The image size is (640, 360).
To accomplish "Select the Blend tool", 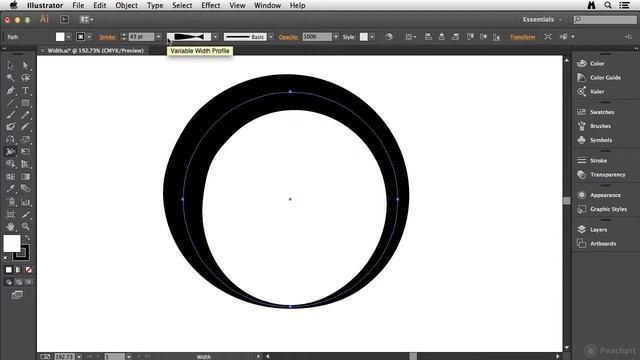I will tap(25, 189).
